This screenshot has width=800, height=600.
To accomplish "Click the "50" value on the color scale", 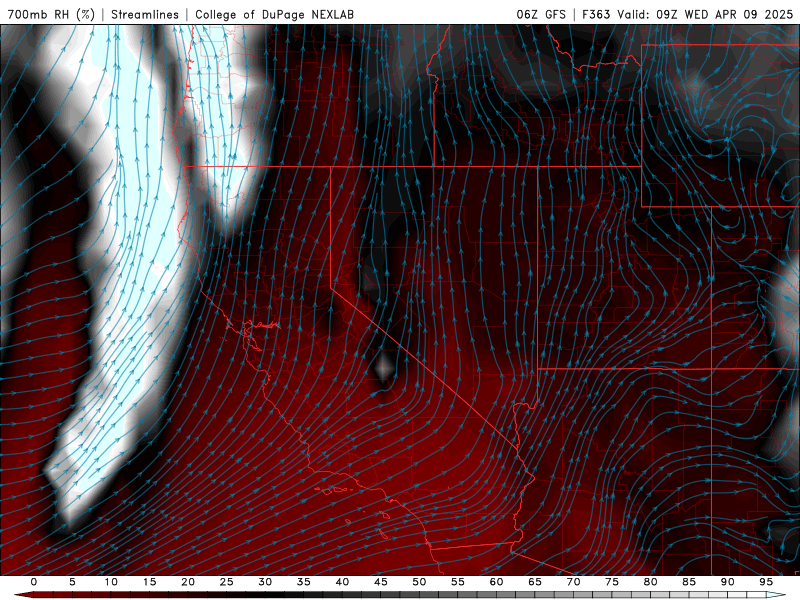I will [x=419, y=582].
